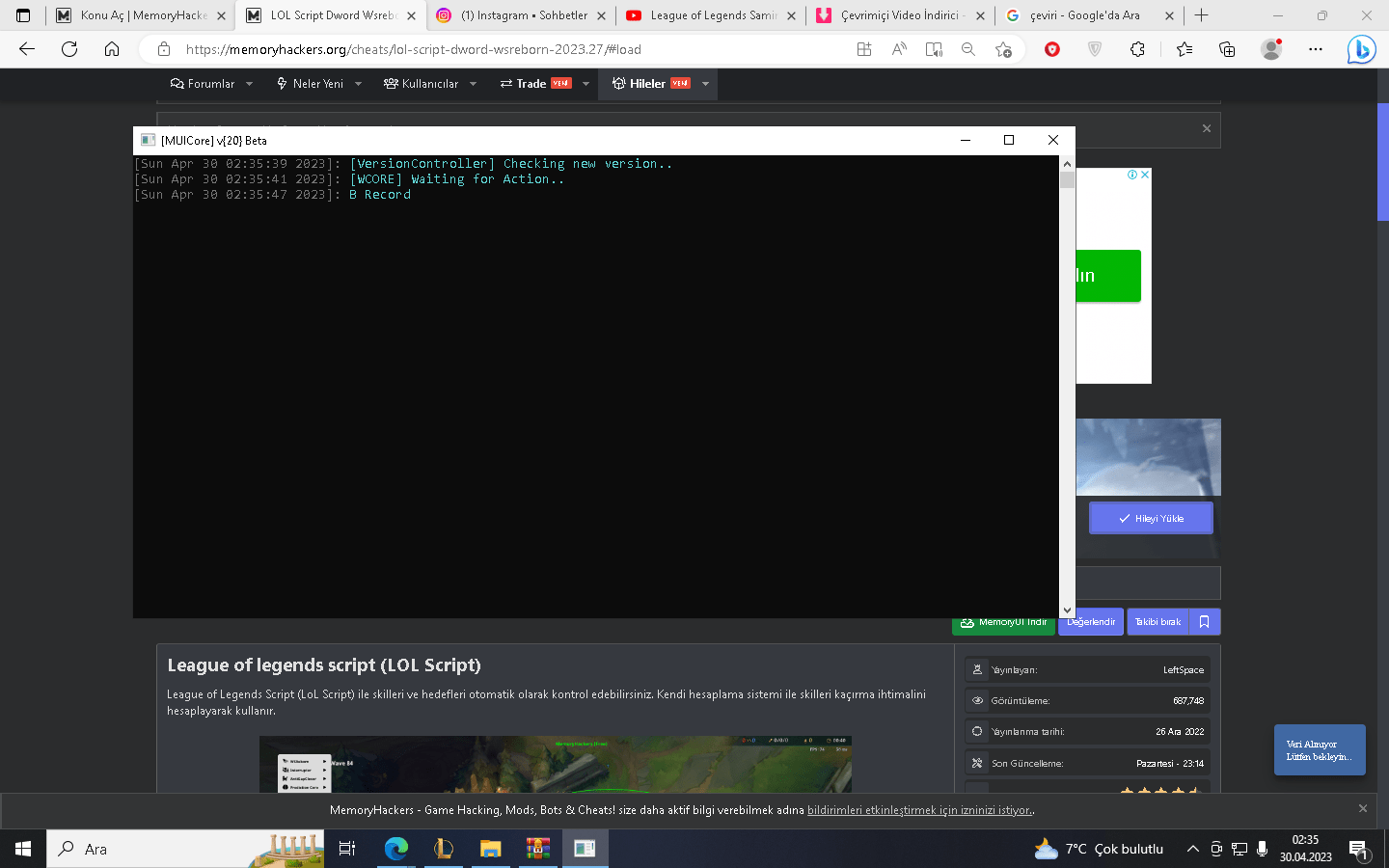Open the Favorites list

click(1185, 49)
